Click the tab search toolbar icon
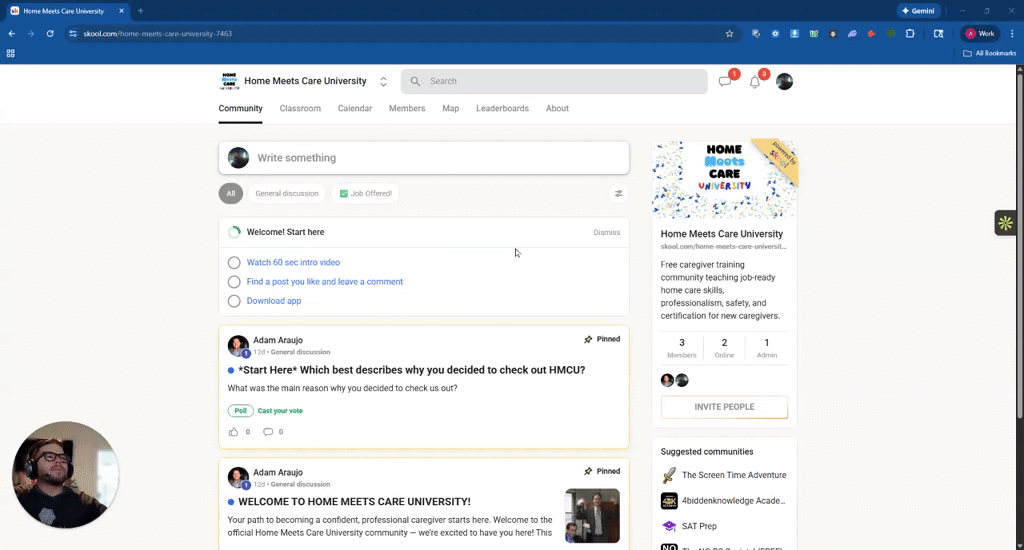 (x=938, y=34)
